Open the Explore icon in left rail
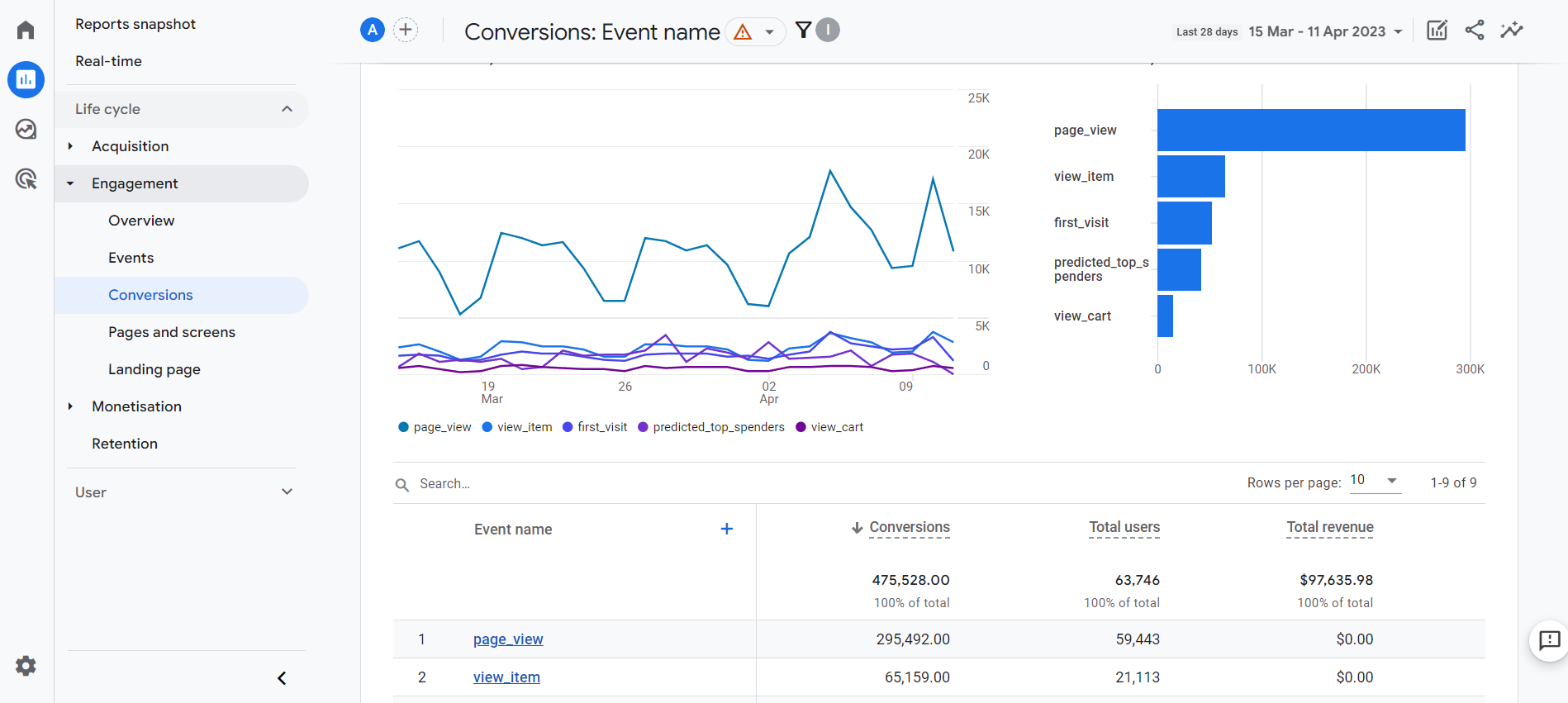Screen dimensions: 1568x703 tap(26, 129)
